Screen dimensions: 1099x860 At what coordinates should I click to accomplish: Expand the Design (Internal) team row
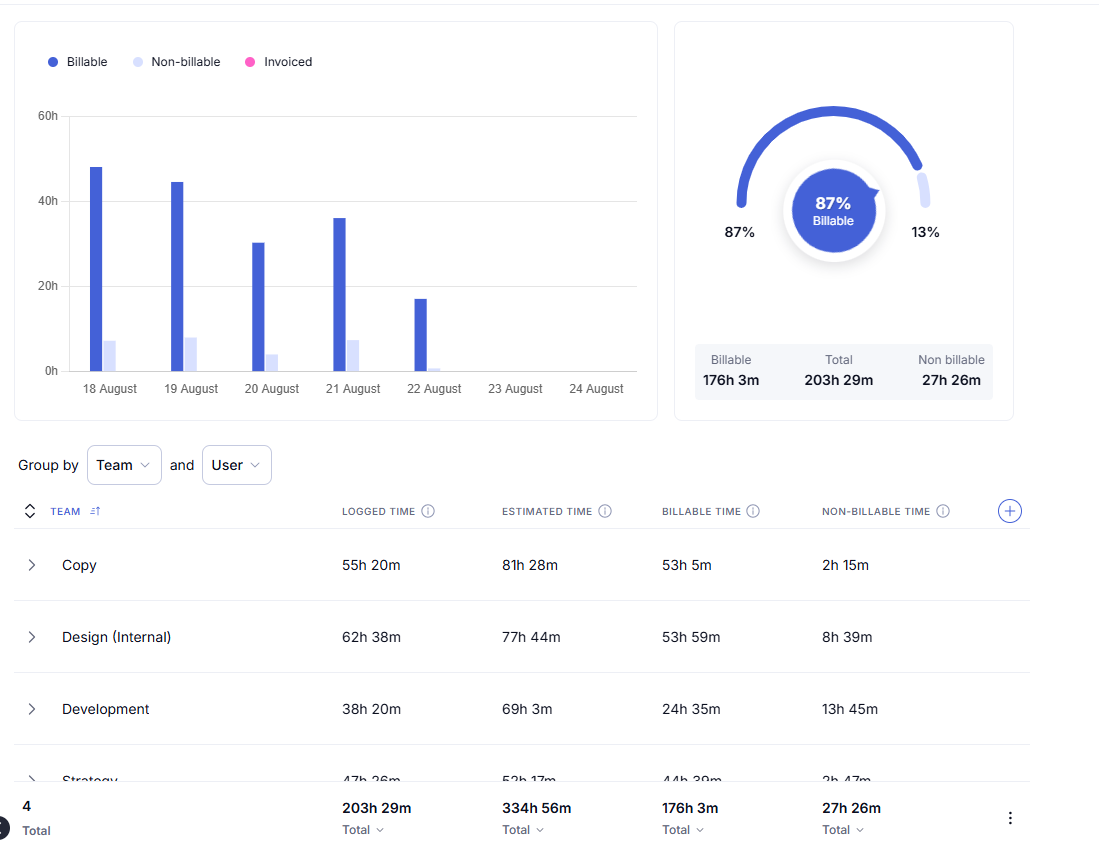tap(32, 637)
